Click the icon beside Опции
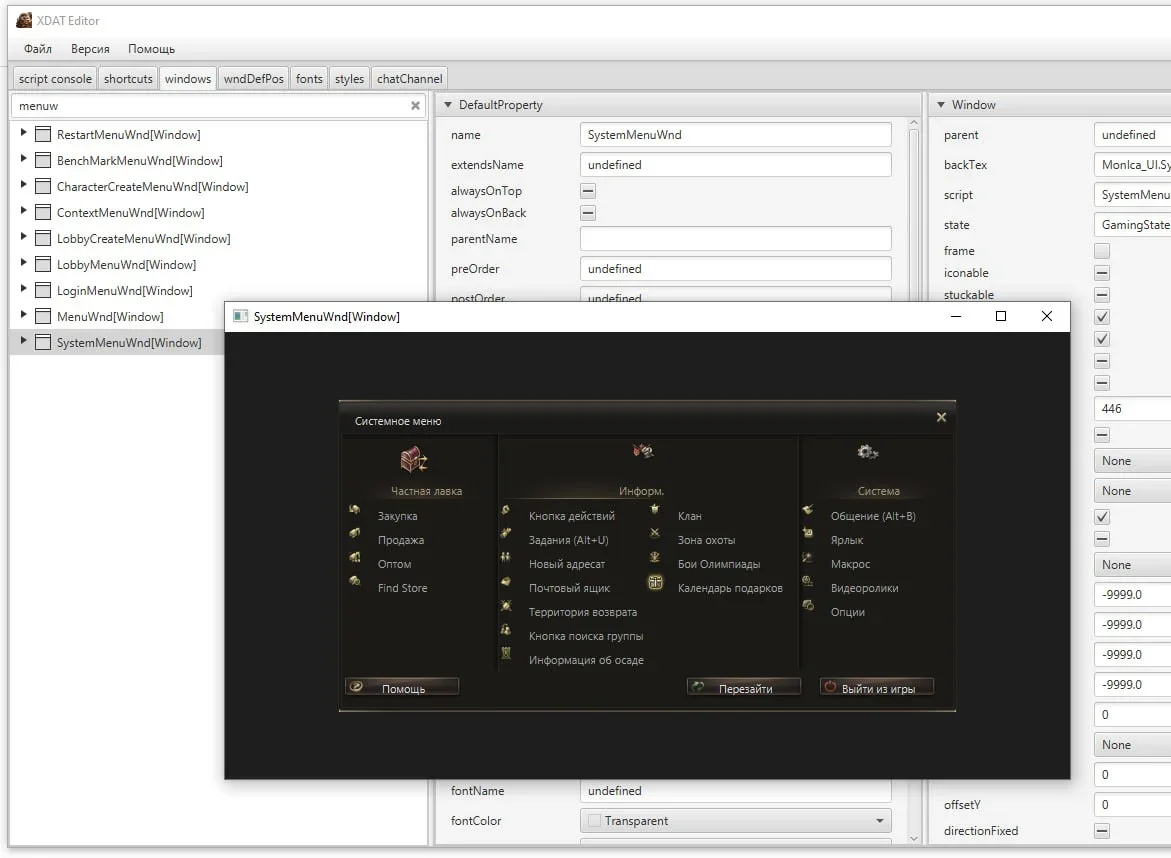1171x858 pixels. pos(808,606)
